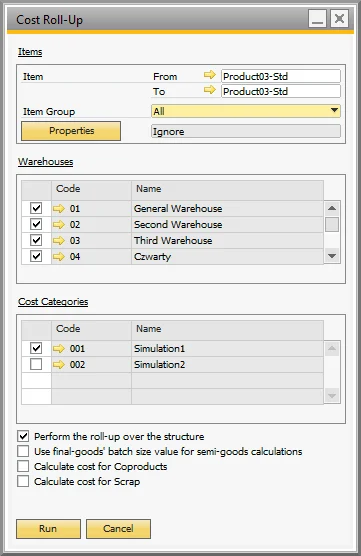Click the Properties button
361x556 pixels.
(71, 131)
